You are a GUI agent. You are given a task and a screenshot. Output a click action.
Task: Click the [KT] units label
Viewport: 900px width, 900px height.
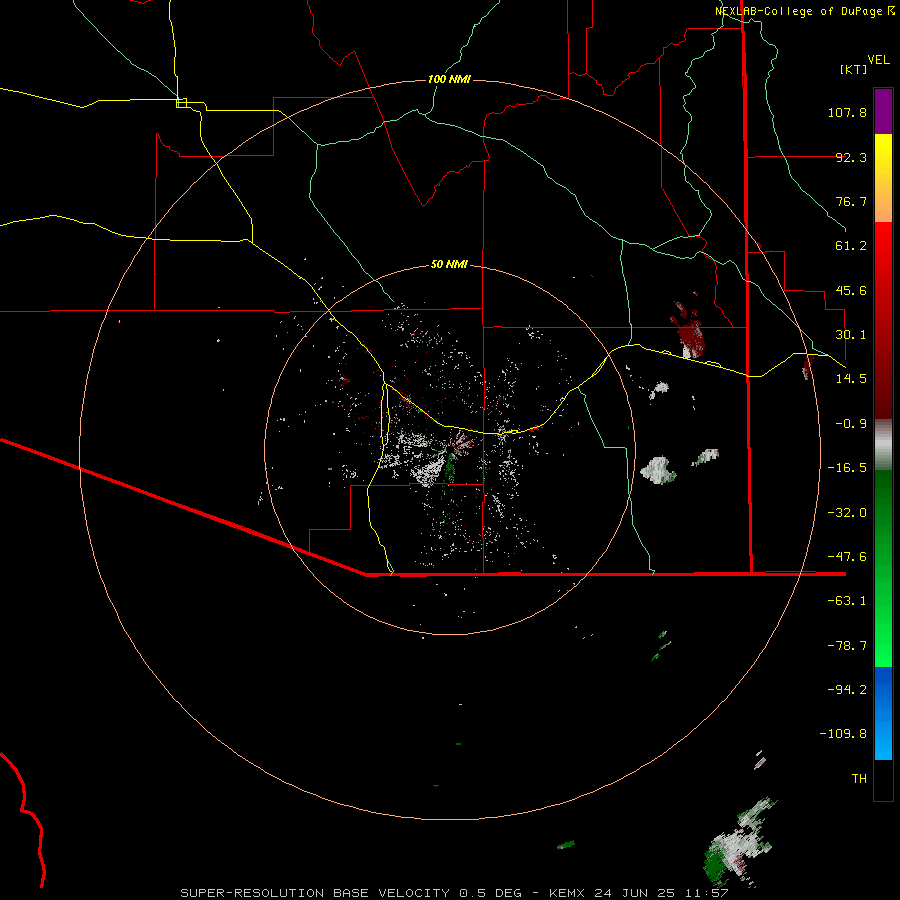[853, 69]
